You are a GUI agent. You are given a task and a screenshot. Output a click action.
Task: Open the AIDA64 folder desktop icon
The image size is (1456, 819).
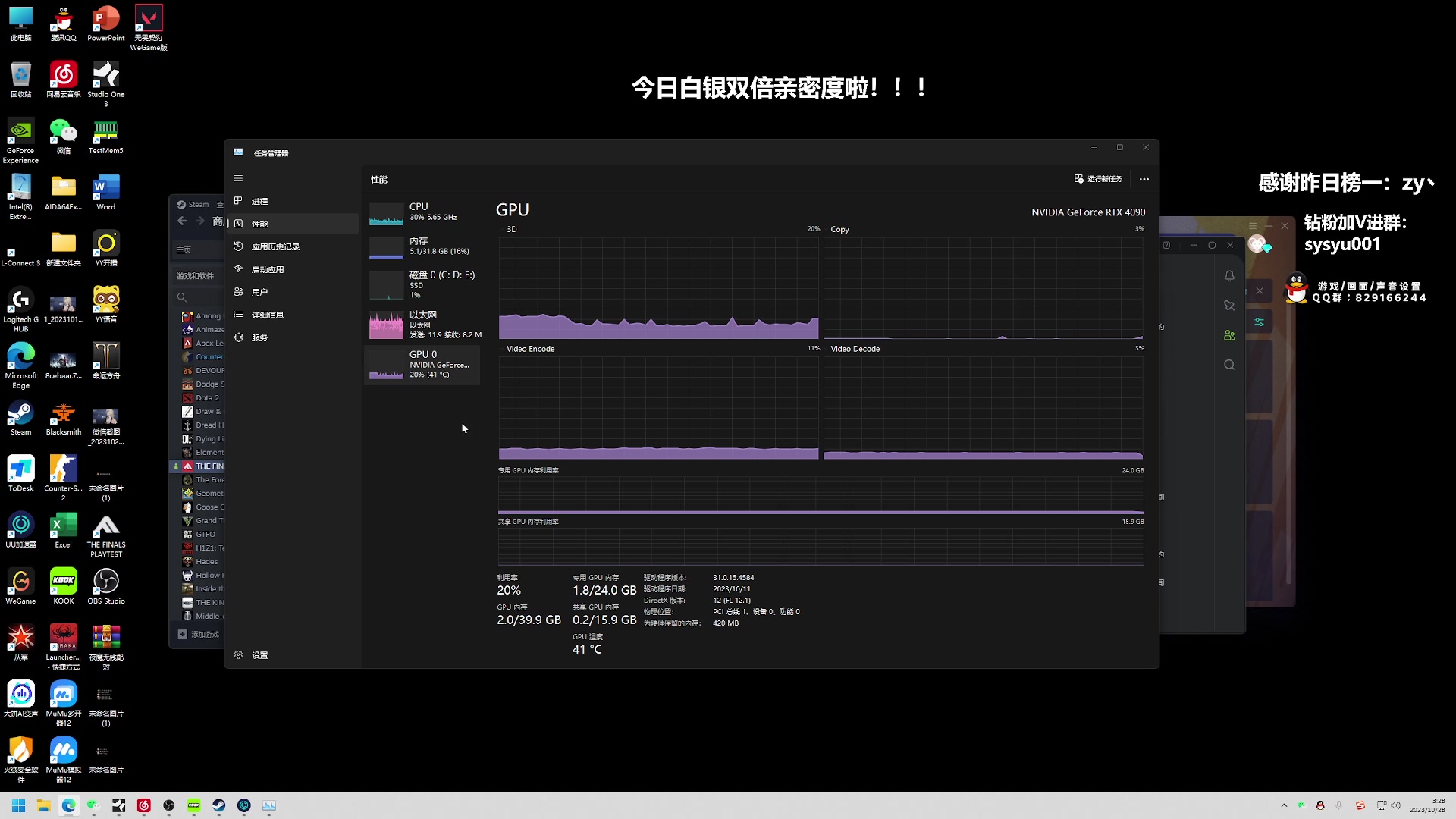(x=63, y=193)
